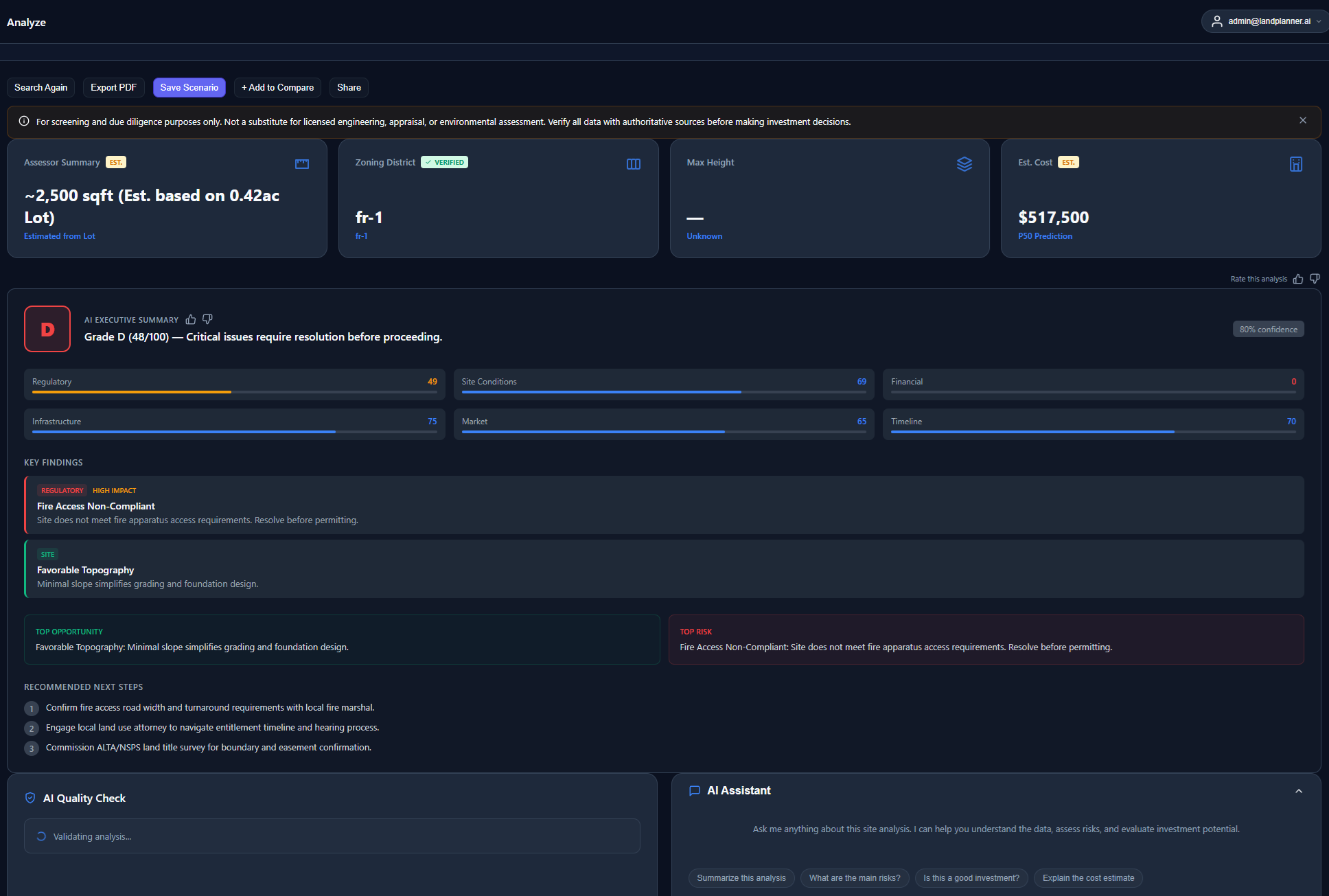Dislike the AI Executive Summary with thumbs down
Image resolution: width=1329 pixels, height=896 pixels.
207,319
